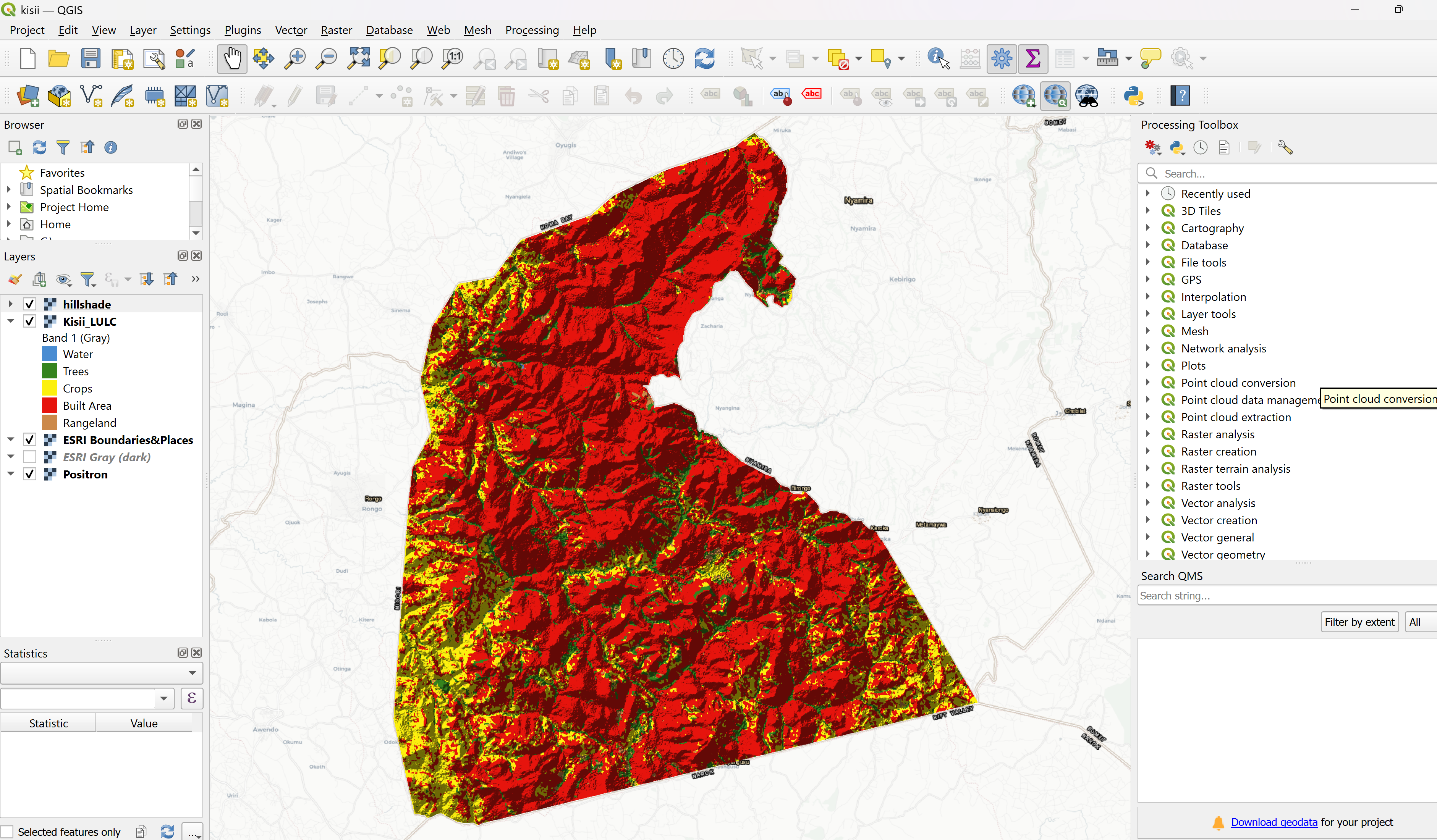This screenshot has width=1437, height=840.
Task: Open a project with the folder icon
Action: click(59, 58)
